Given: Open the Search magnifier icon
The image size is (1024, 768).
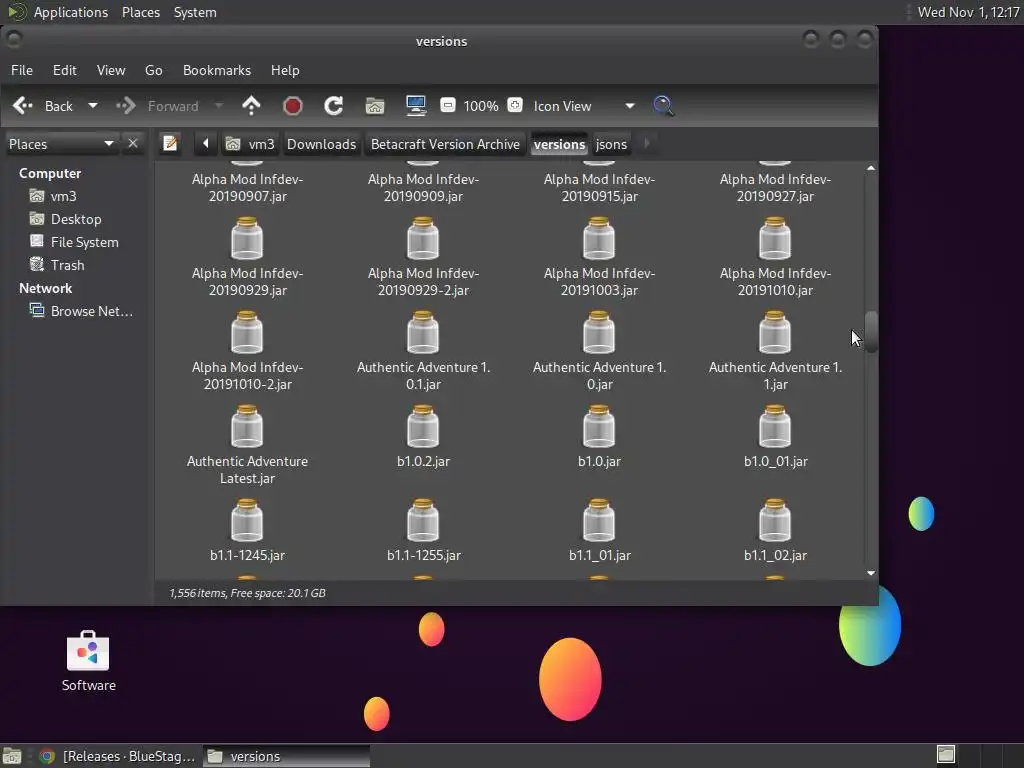Looking at the screenshot, I should pos(664,106).
